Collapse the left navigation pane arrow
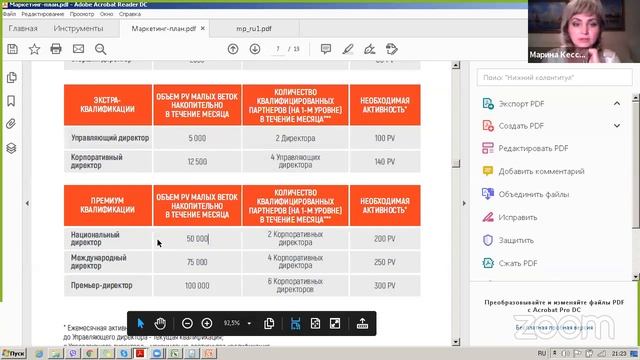640x360 pixels. pyautogui.click(x=27, y=203)
